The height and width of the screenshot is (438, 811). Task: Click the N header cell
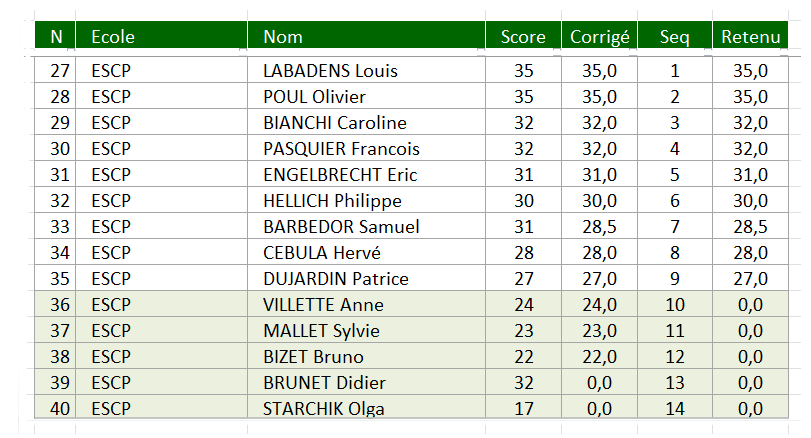pos(56,37)
